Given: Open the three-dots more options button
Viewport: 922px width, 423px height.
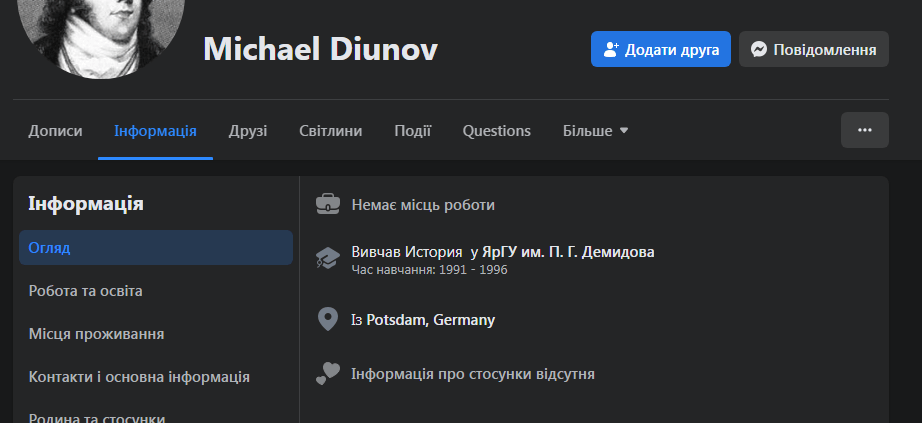Looking at the screenshot, I should [x=864, y=130].
